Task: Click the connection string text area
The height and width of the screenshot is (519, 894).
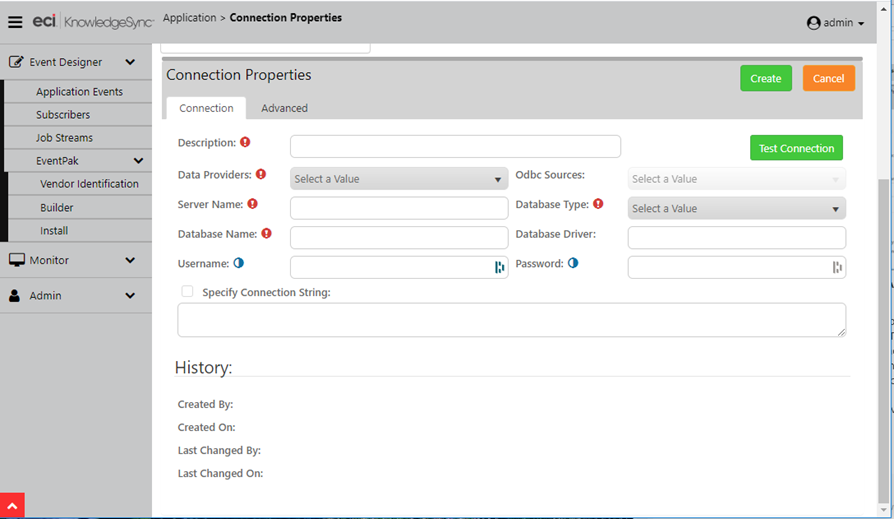Action: 511,320
